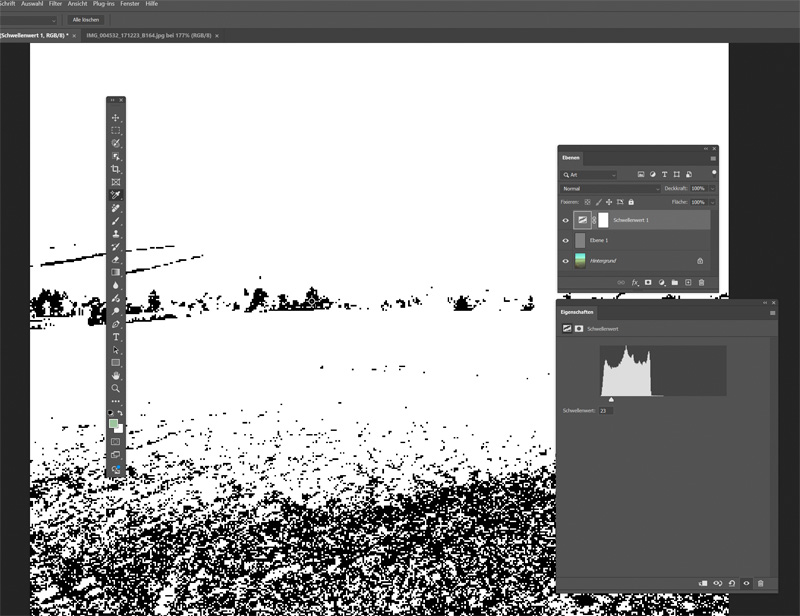This screenshot has height=616, width=800.
Task: Select the Path Selection tool
Action: (116, 350)
